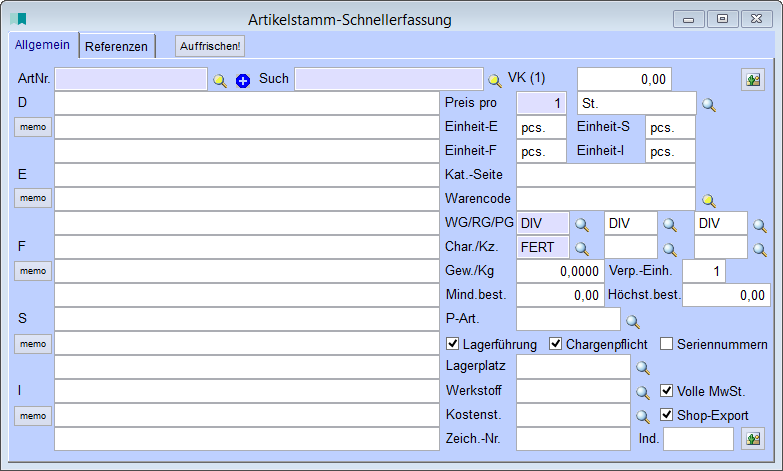The image size is (783, 471).
Task: Enable the Seriennummern checkbox
Action: coord(666,344)
